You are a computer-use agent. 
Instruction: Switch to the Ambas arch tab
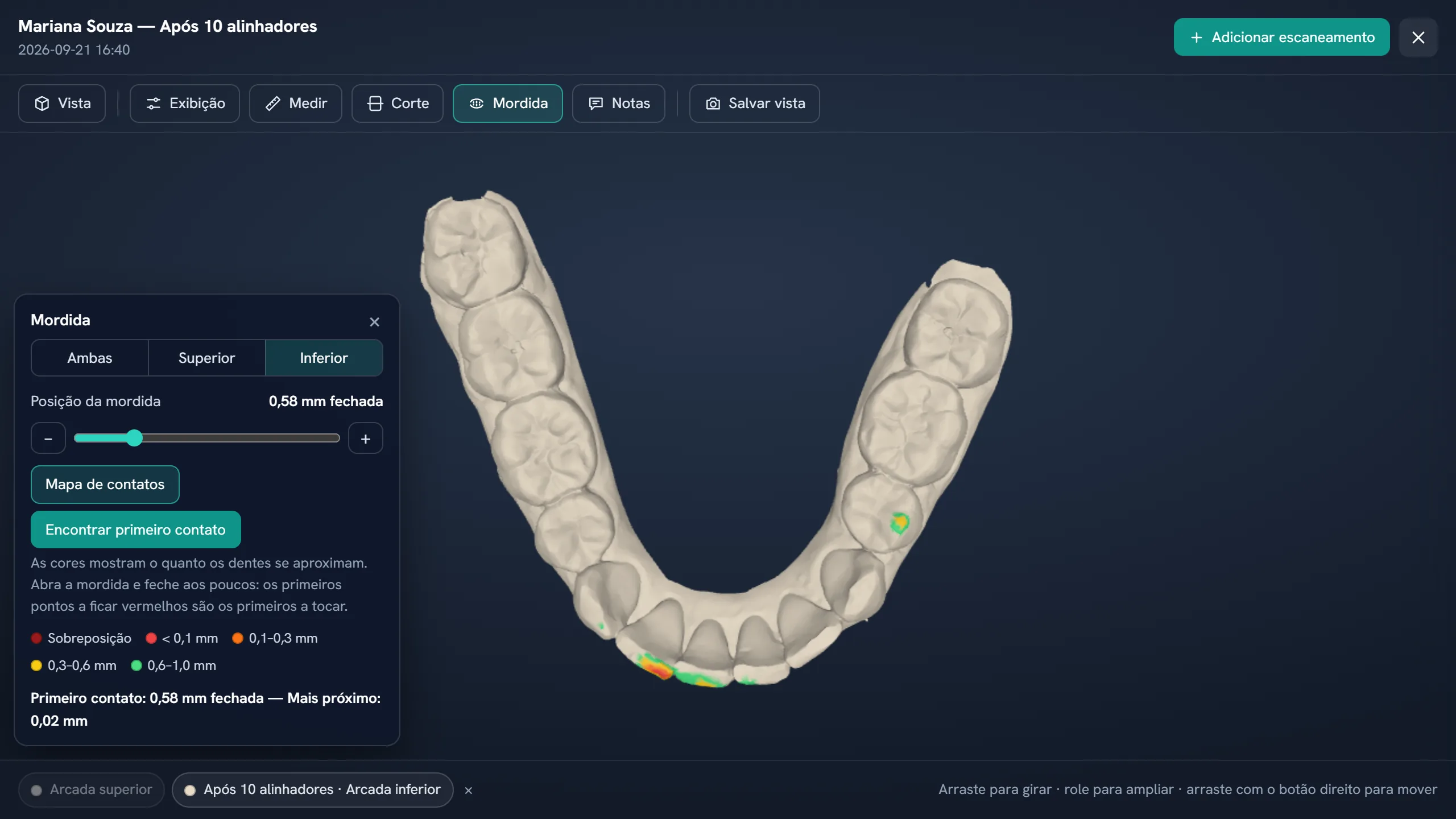pos(90,358)
